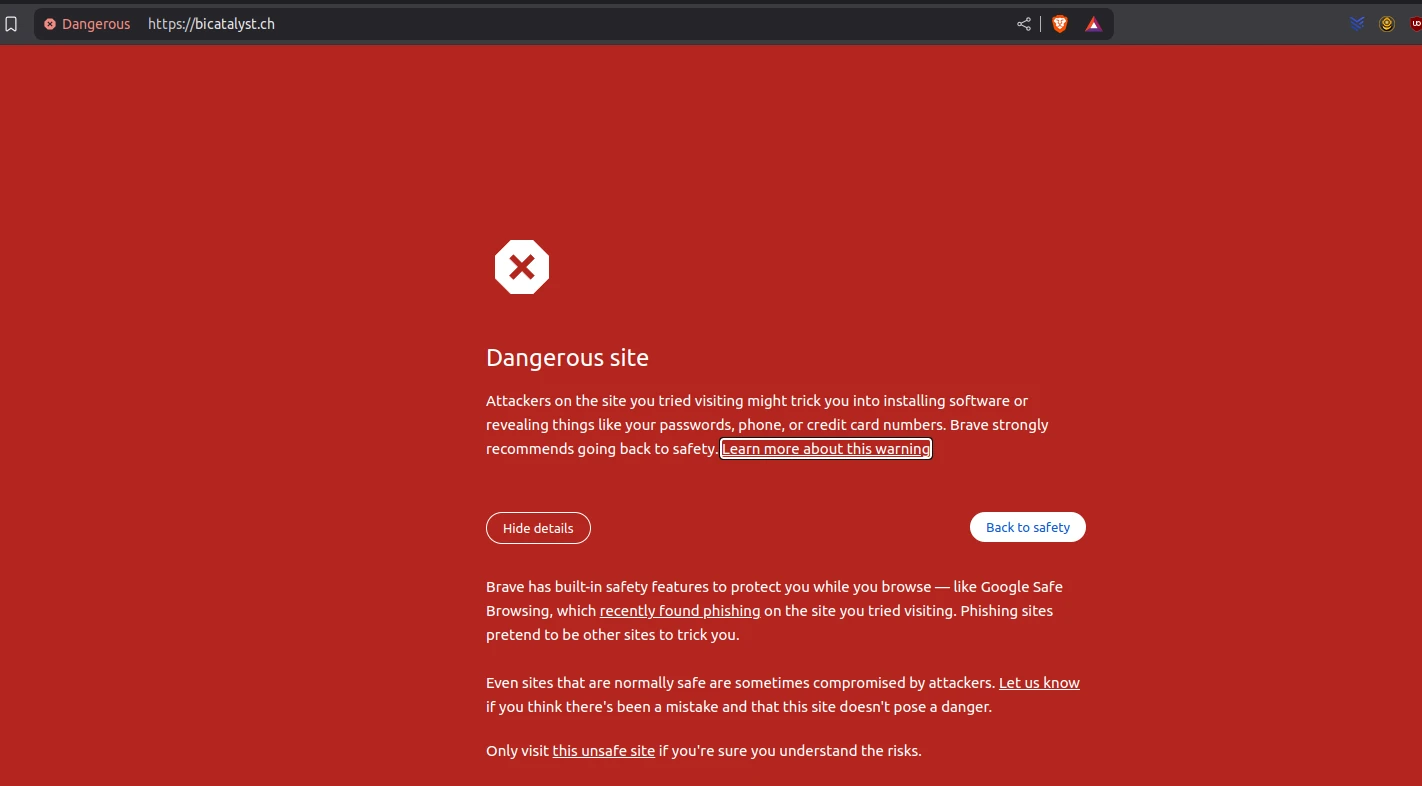Click the share icon in the address bar
The width and height of the screenshot is (1422, 786).
point(1024,24)
